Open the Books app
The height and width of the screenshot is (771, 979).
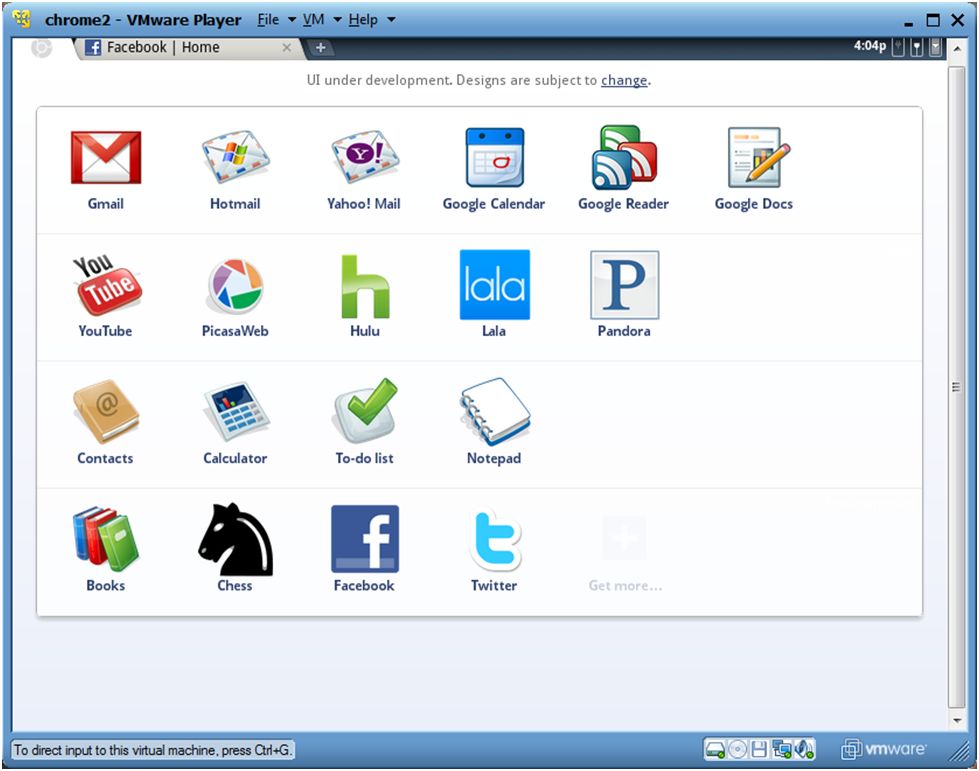105,540
